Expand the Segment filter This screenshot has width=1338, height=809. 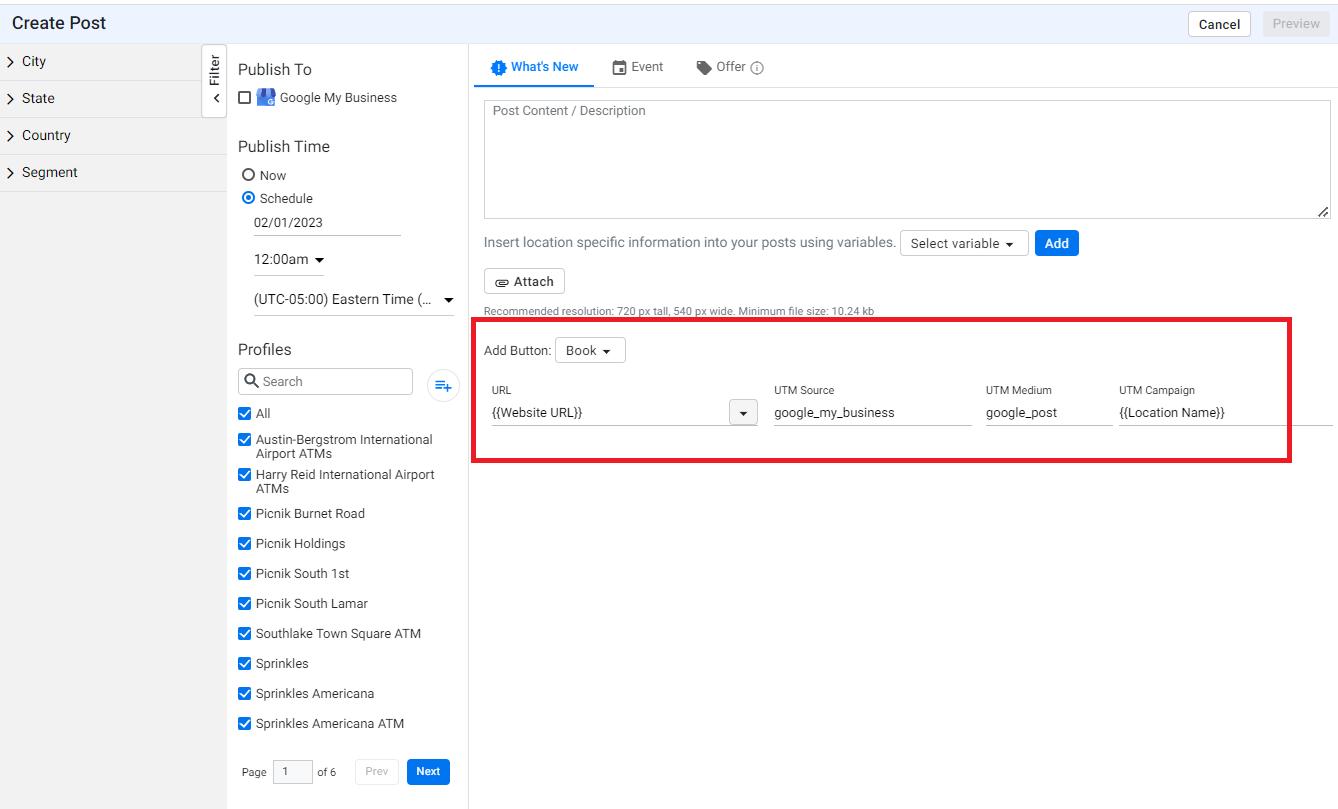pyautogui.click(x=113, y=173)
